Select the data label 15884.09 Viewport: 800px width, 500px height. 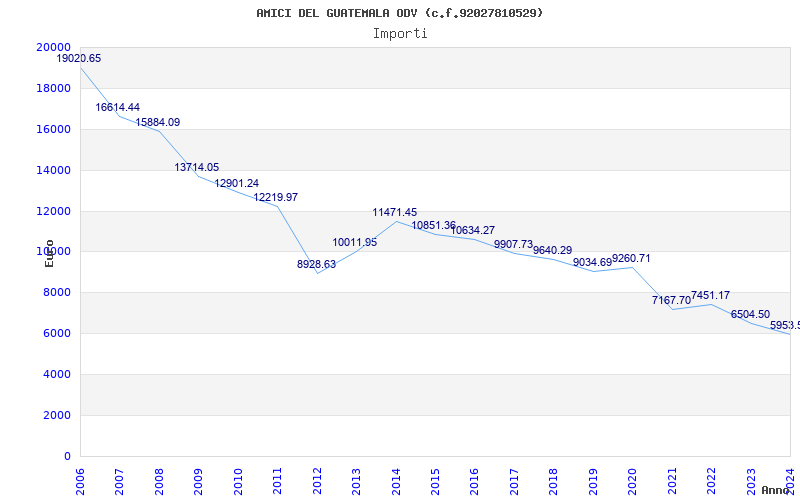(158, 122)
